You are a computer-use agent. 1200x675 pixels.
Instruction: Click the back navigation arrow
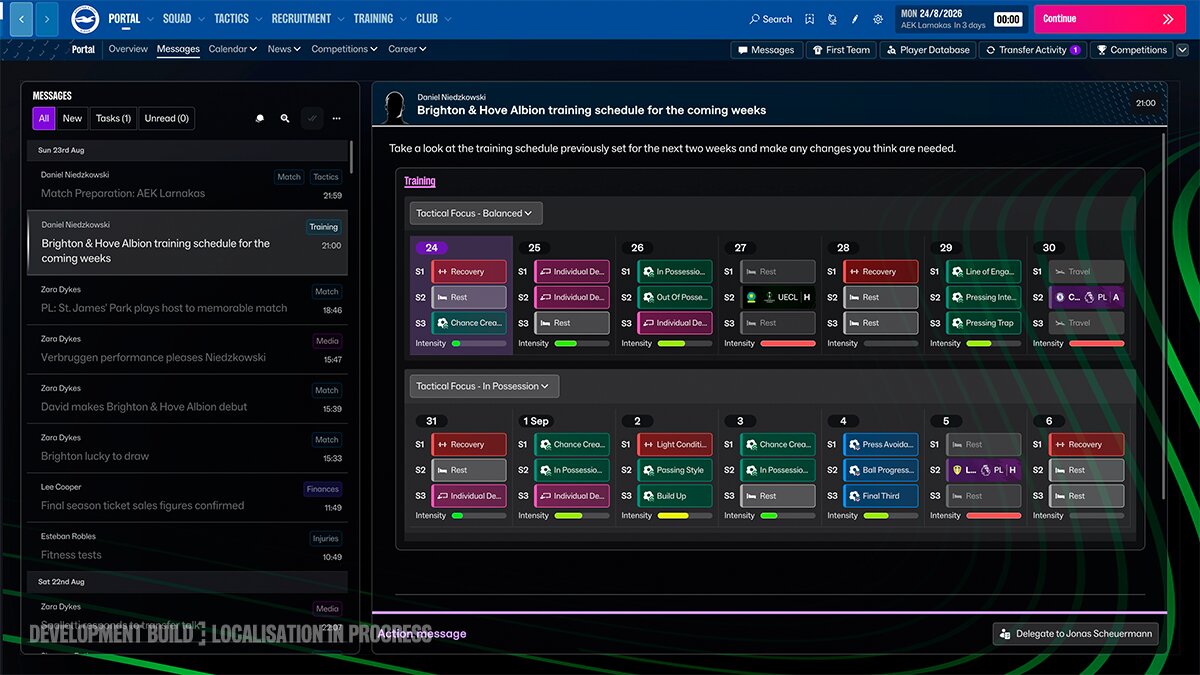22,19
